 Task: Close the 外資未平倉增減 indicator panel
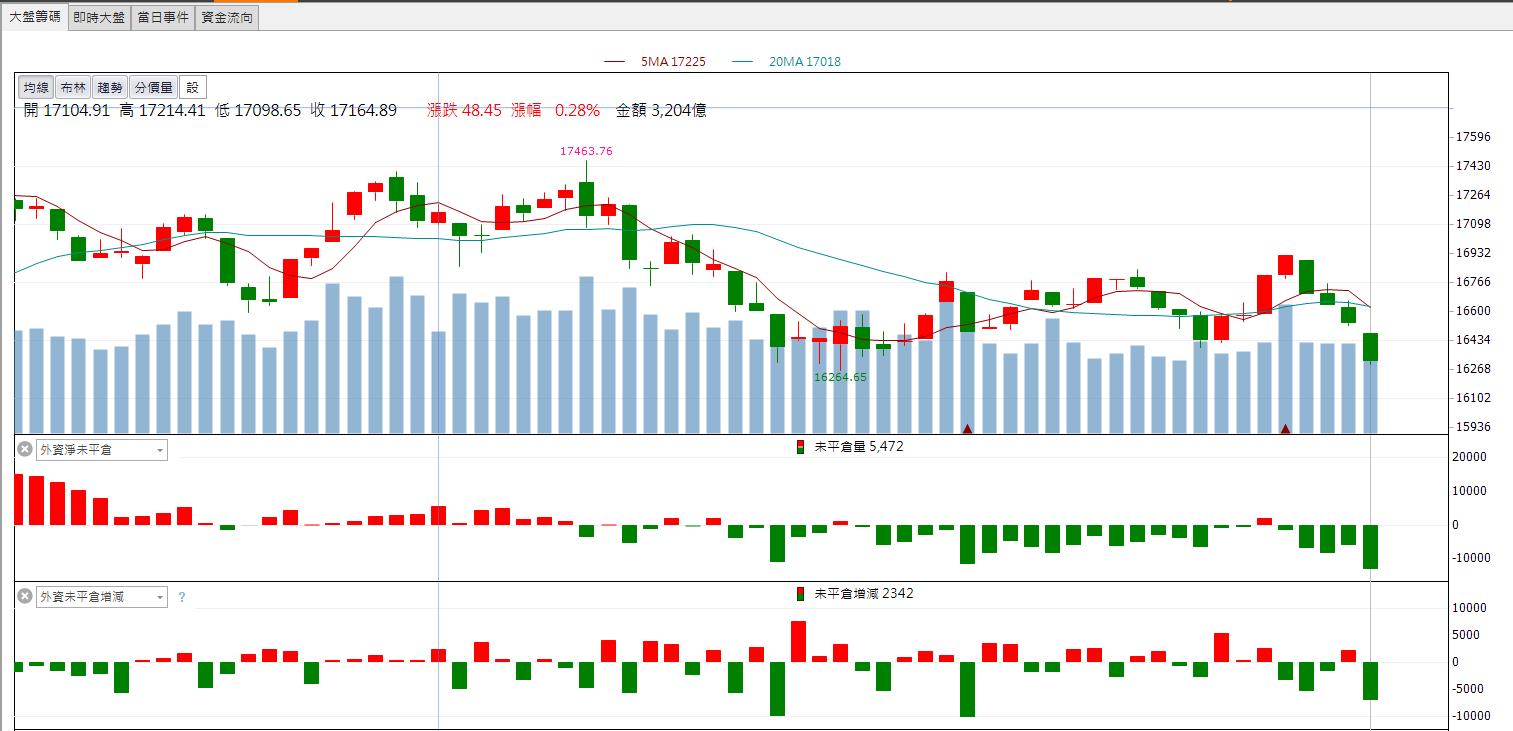point(25,597)
